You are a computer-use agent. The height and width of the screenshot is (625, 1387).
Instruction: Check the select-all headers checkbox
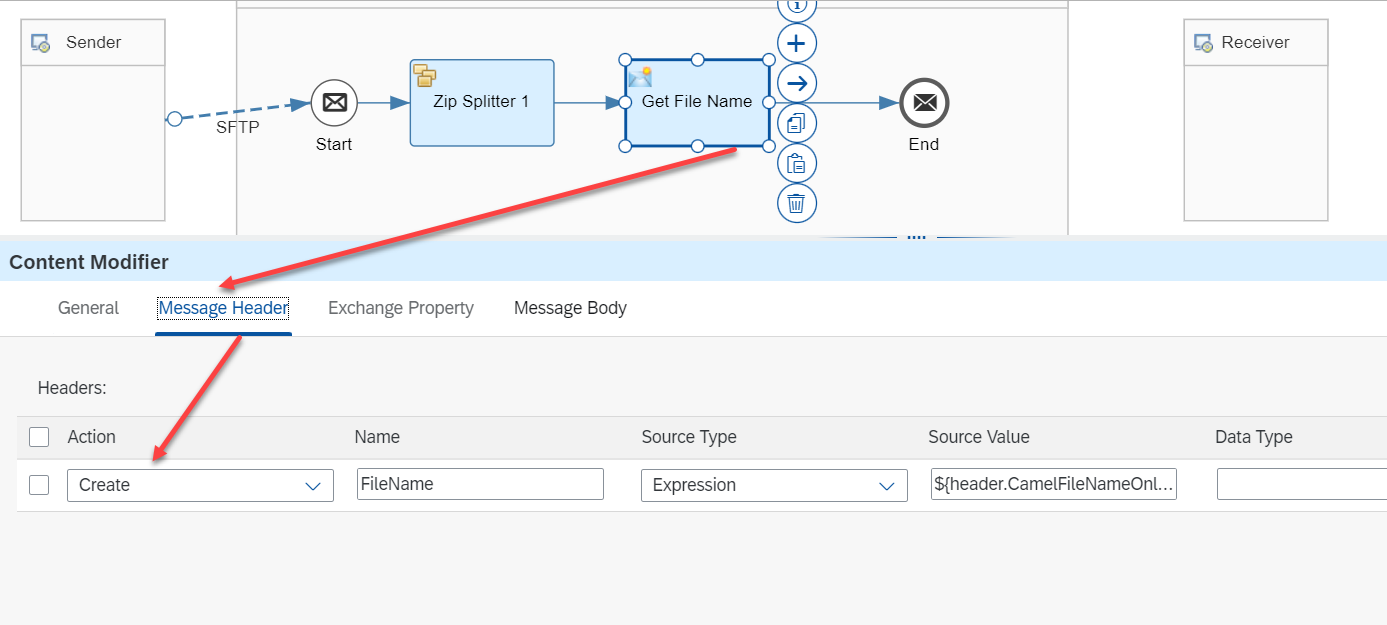coord(38,437)
